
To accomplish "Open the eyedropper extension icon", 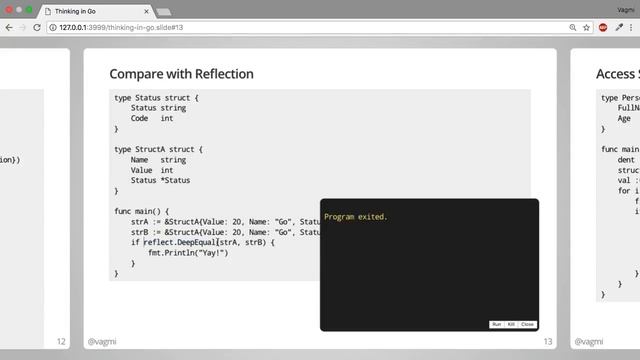I will coord(619,27).
